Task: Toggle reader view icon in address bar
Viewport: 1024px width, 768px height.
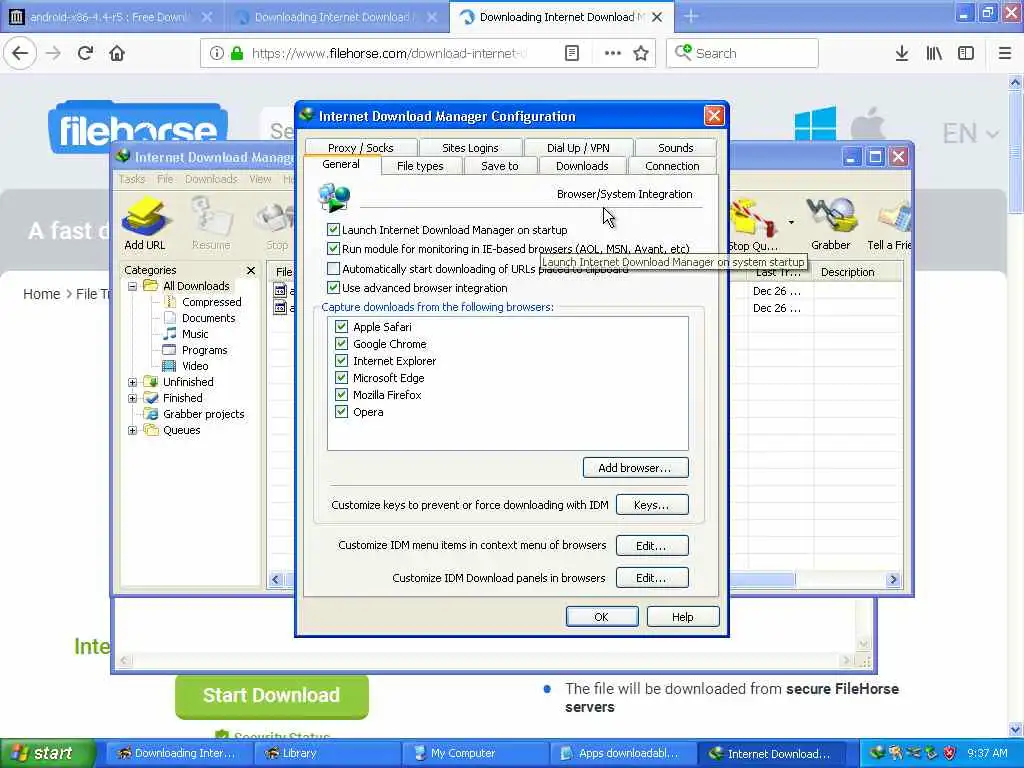Action: tap(572, 54)
